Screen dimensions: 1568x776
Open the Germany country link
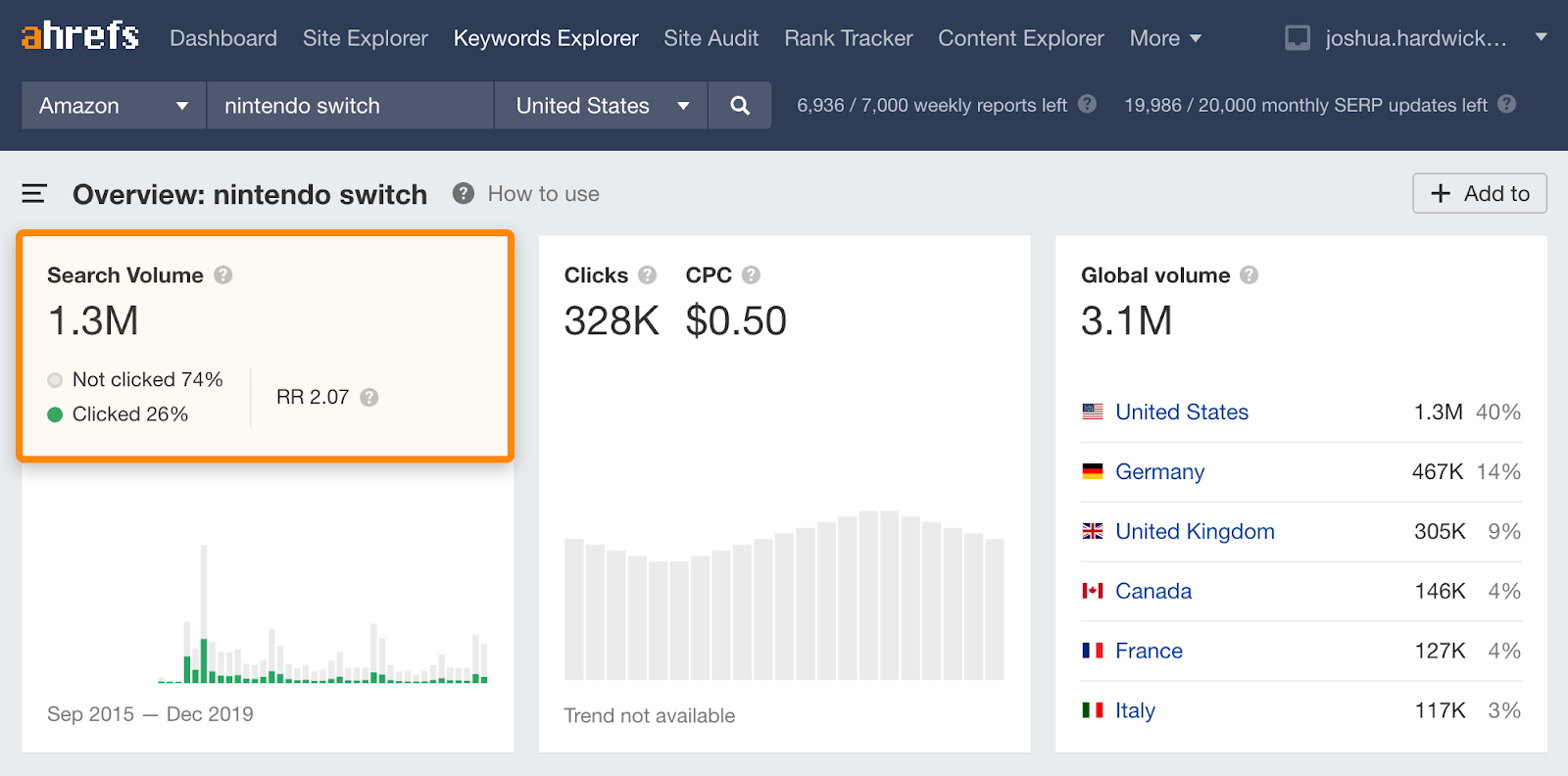click(1159, 472)
